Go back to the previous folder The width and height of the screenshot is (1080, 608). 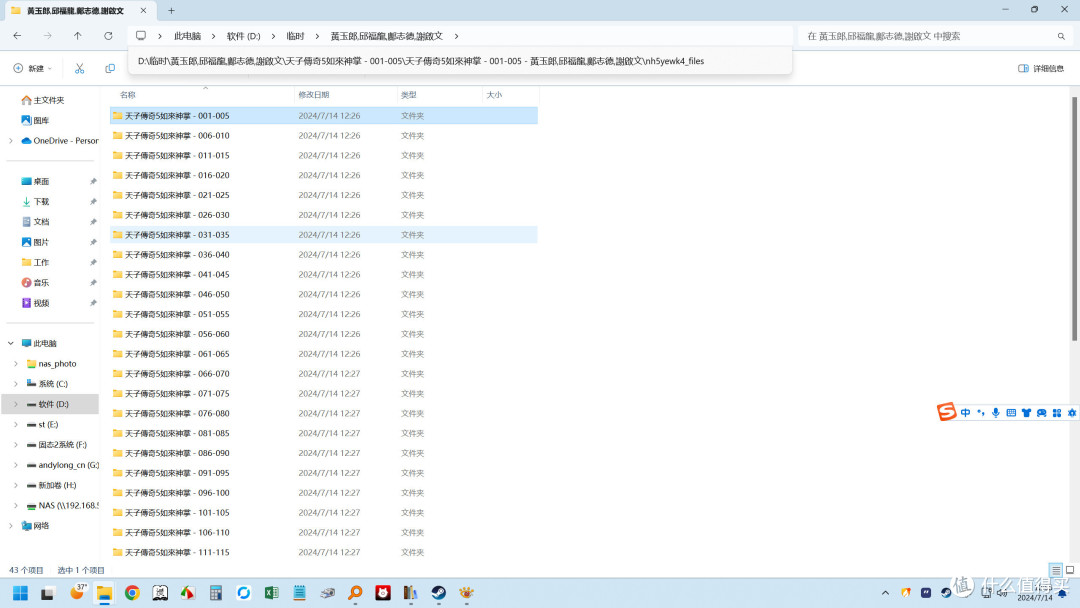(17, 36)
